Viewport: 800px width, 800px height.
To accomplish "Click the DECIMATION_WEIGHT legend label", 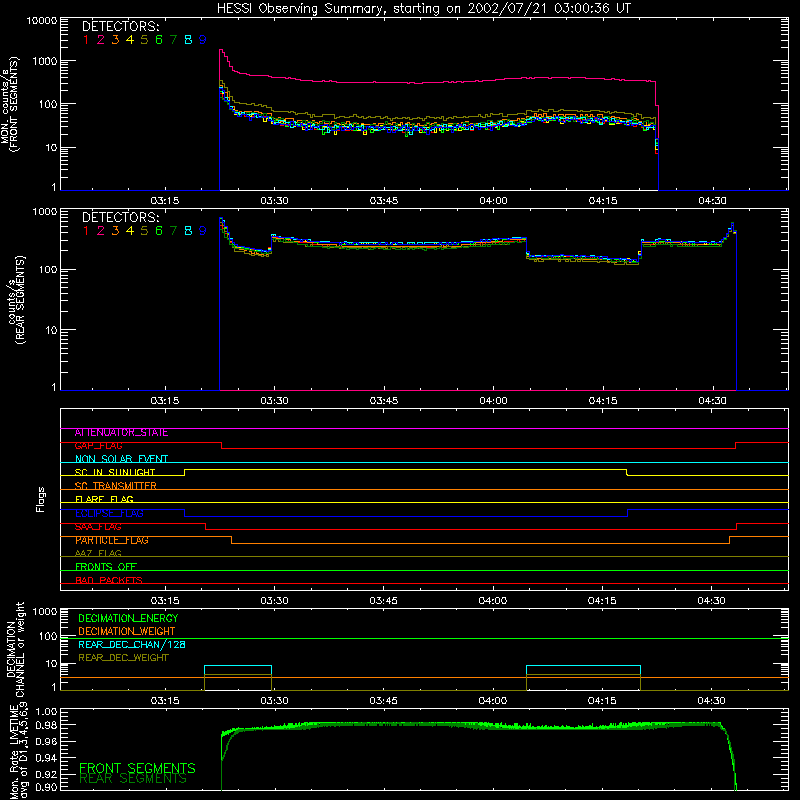I will [x=127, y=632].
